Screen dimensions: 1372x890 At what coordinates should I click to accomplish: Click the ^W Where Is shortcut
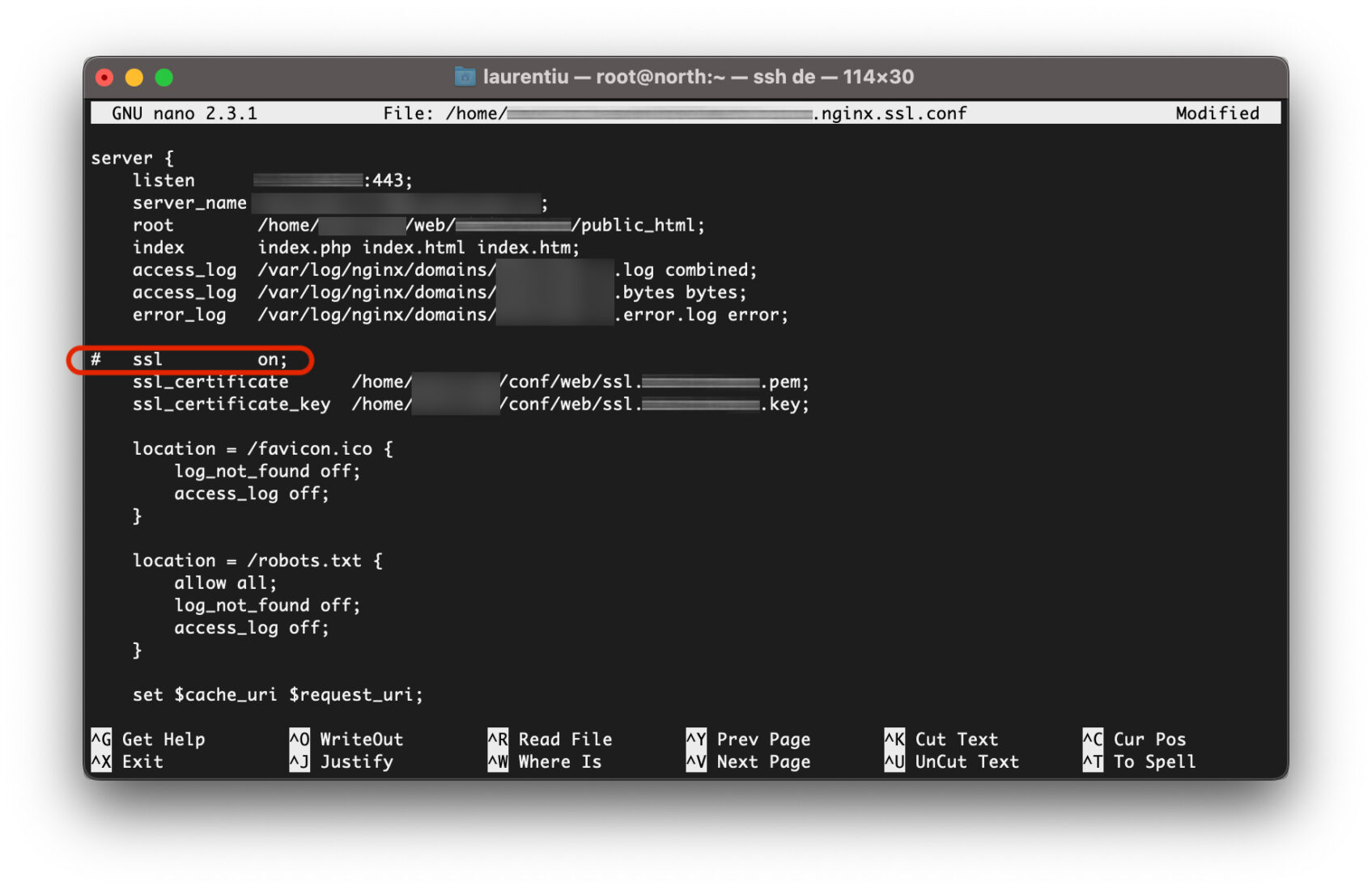545,761
